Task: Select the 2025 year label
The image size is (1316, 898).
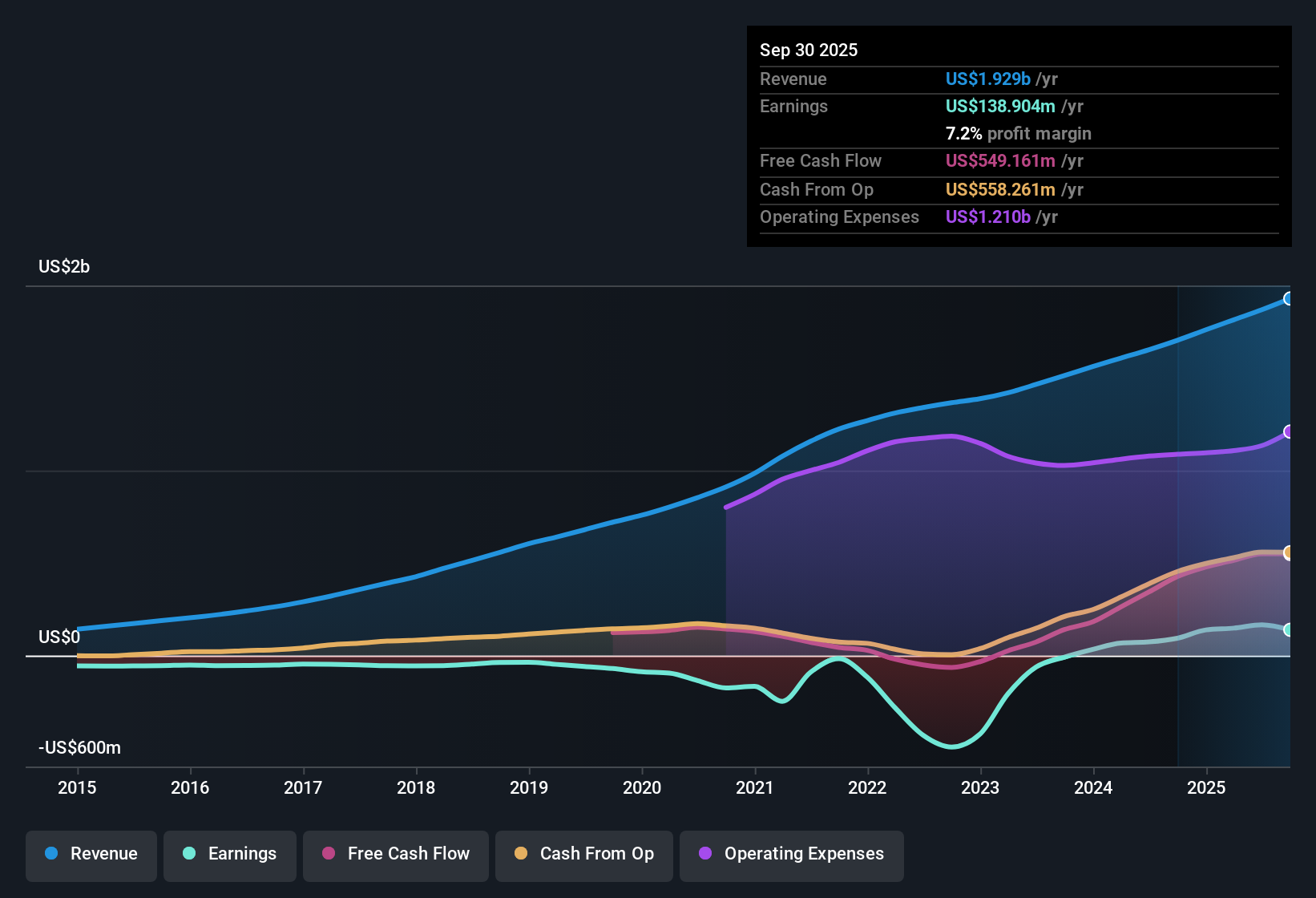Action: click(x=1207, y=788)
